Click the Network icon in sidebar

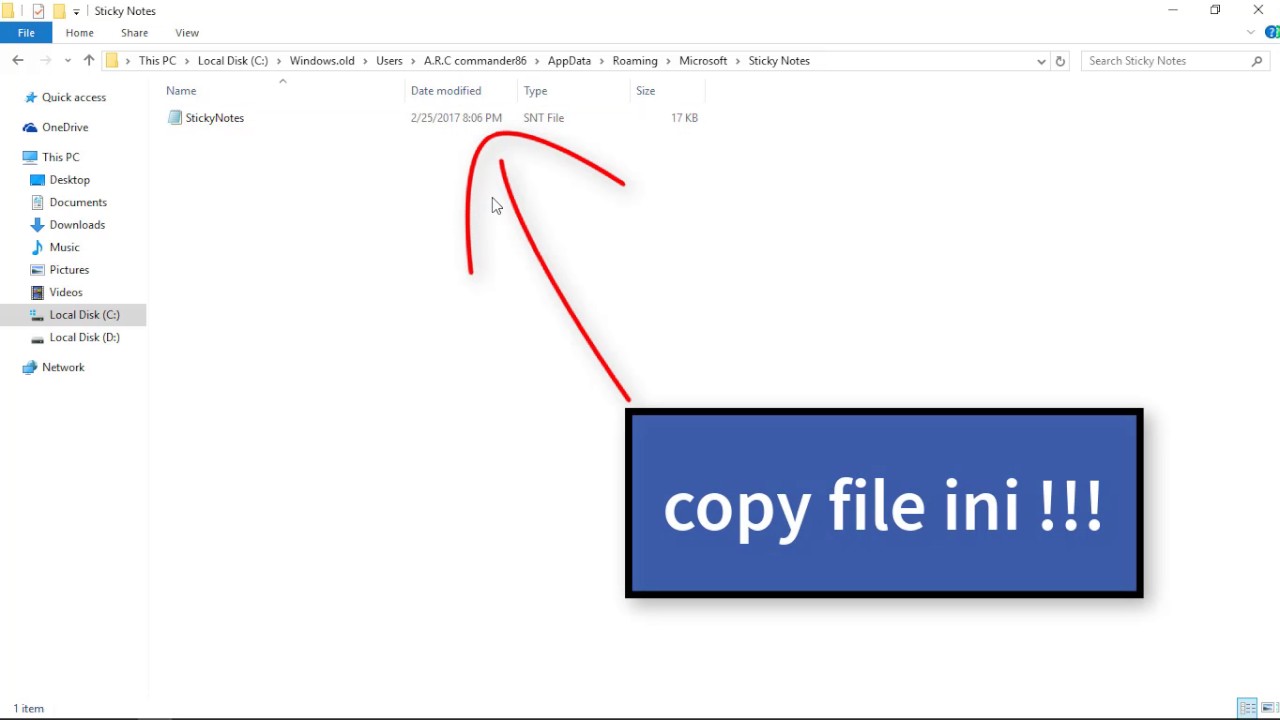coord(30,367)
